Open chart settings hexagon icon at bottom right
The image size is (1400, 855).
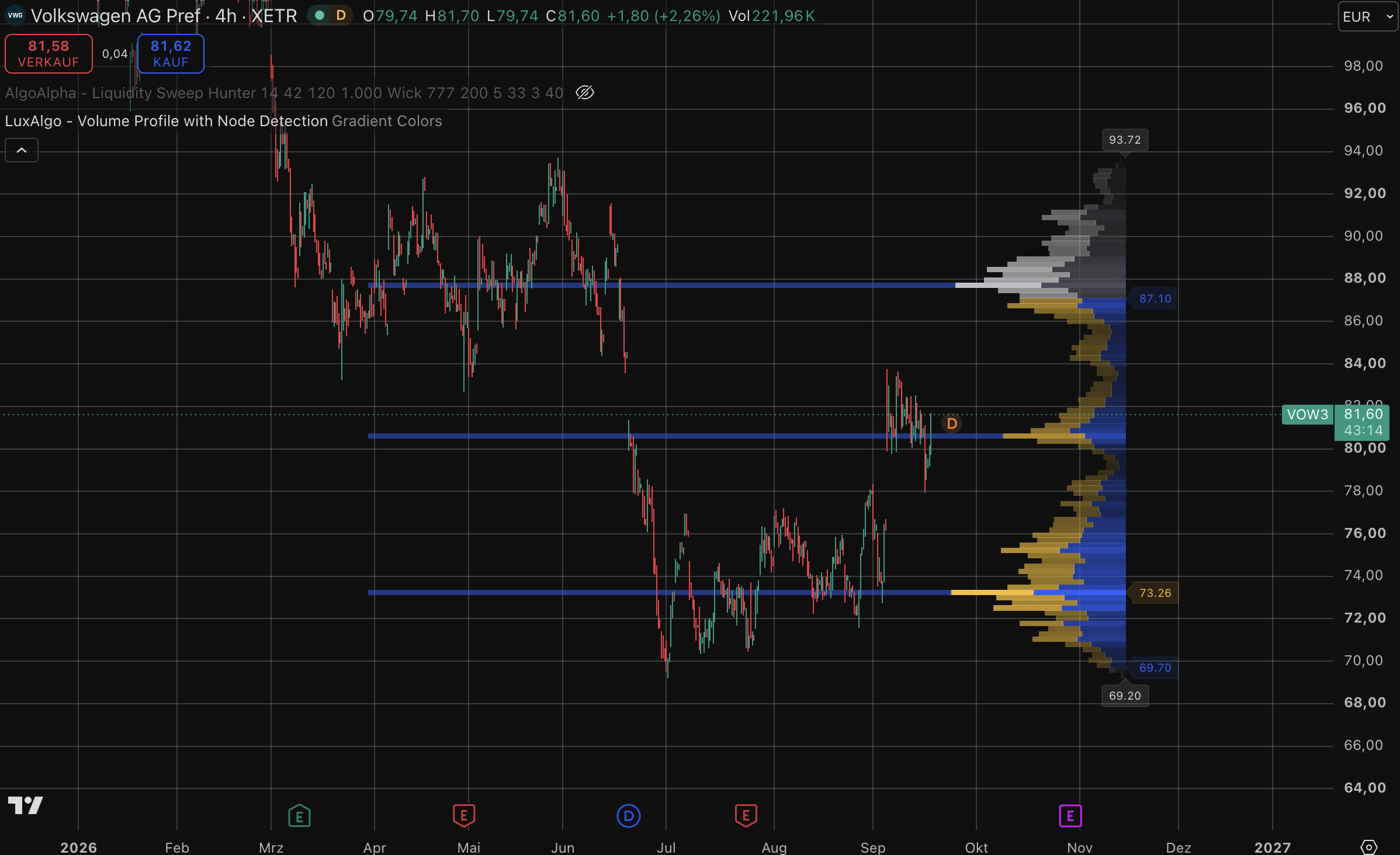(x=1369, y=846)
